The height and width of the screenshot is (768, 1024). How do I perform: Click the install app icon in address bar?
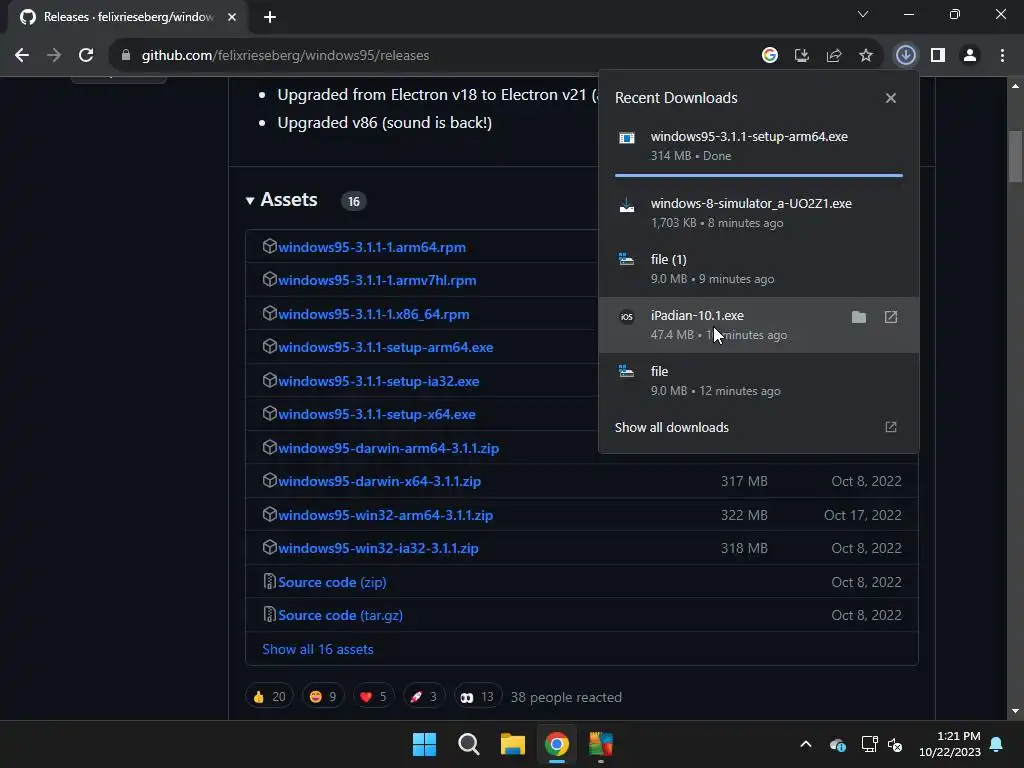(x=801, y=55)
